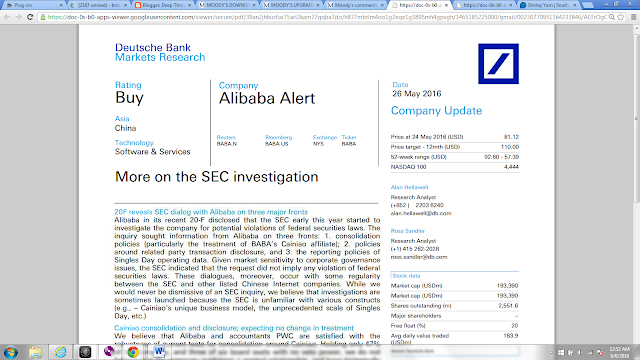The height and width of the screenshot is (360, 640).
Task: Click "Cainiao consolidation and disclosure" subheading
Action: (234, 328)
